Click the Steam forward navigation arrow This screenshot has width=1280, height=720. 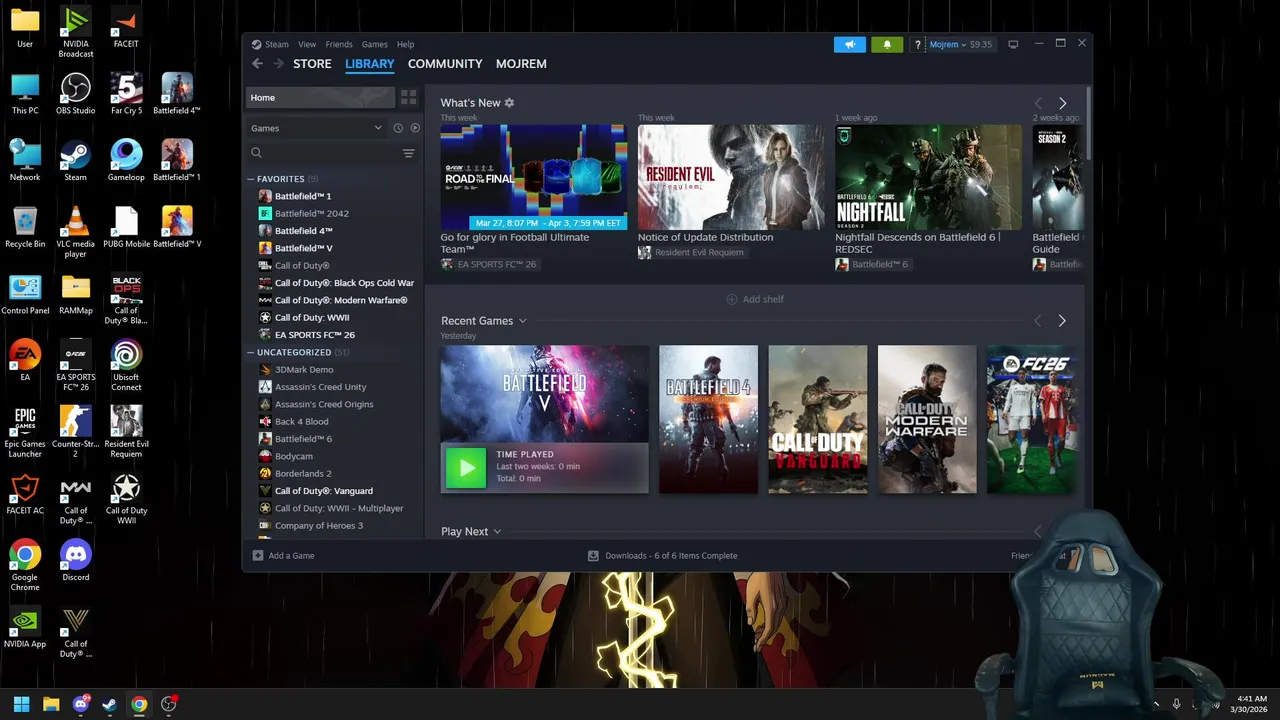[278, 64]
